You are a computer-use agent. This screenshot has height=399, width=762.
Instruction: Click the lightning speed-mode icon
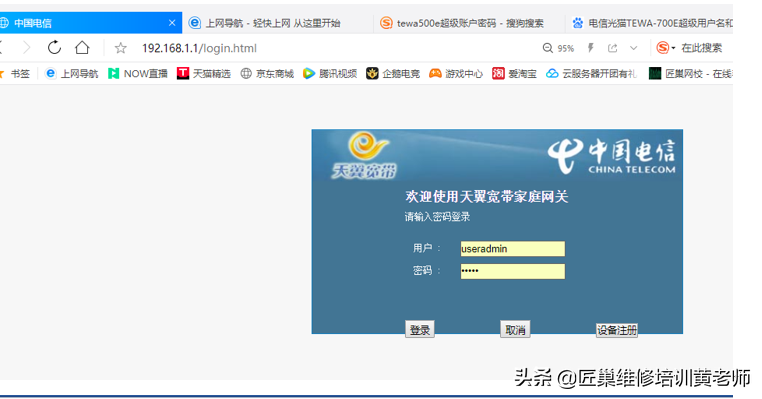coord(590,48)
